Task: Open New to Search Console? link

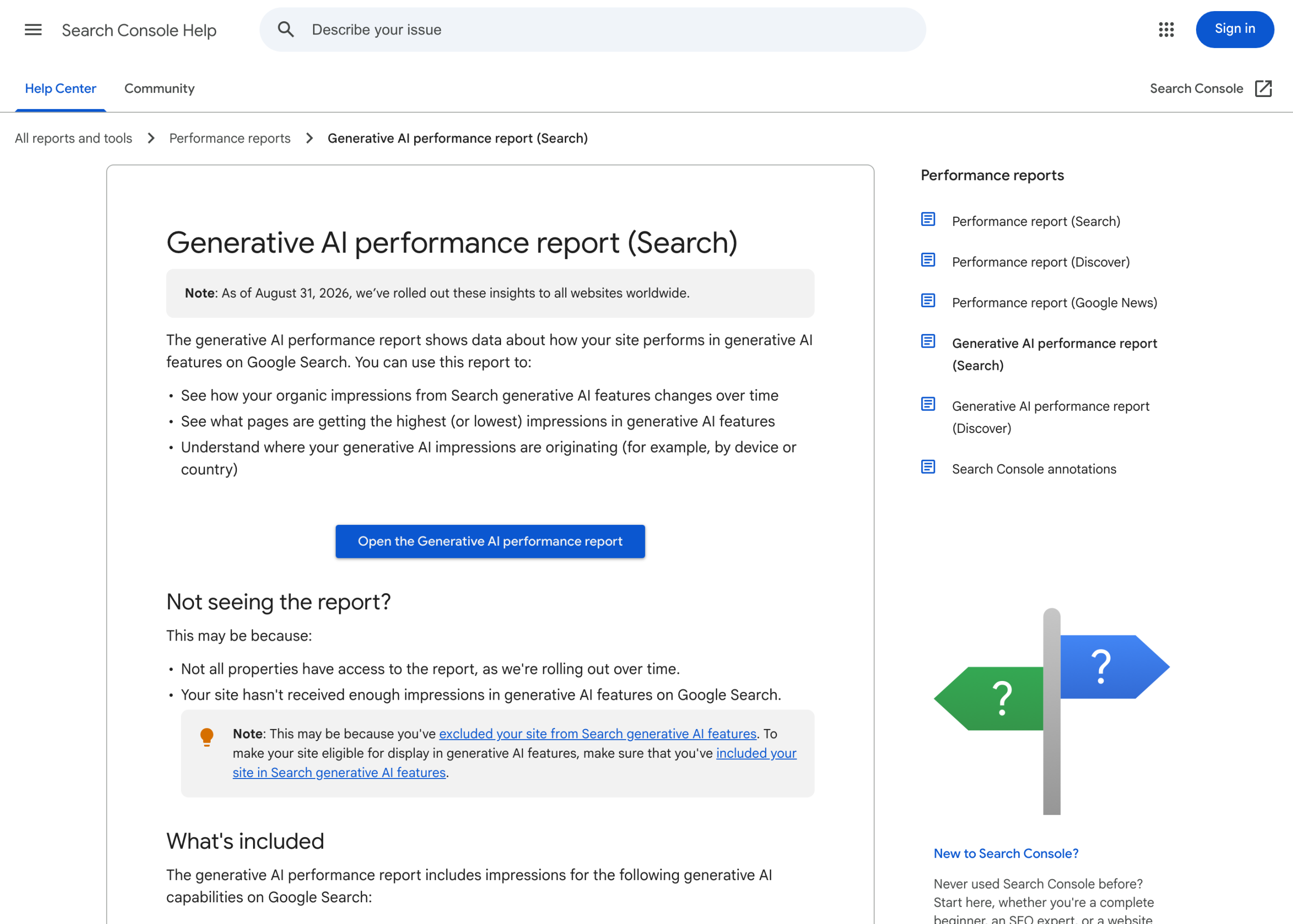Action: coord(1005,853)
